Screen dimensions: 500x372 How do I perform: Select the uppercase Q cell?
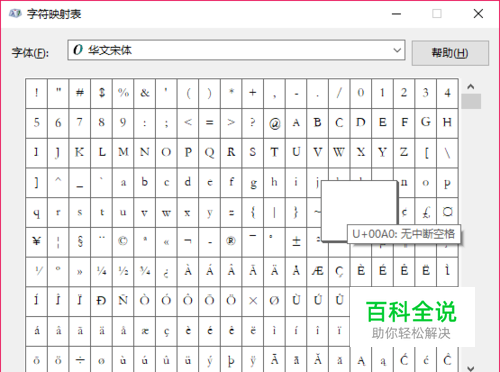click(x=209, y=153)
